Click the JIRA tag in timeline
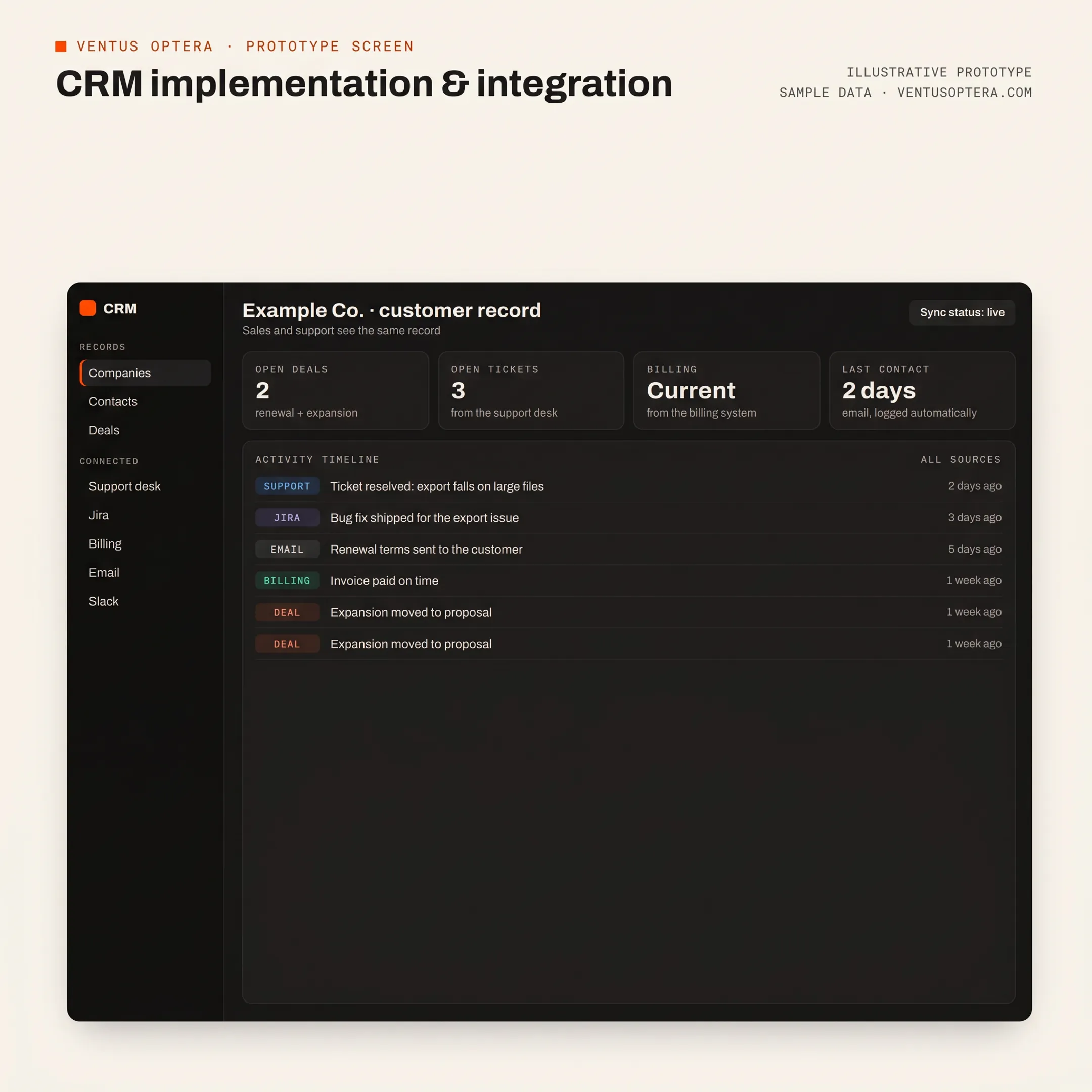The height and width of the screenshot is (1092, 1092). point(287,518)
